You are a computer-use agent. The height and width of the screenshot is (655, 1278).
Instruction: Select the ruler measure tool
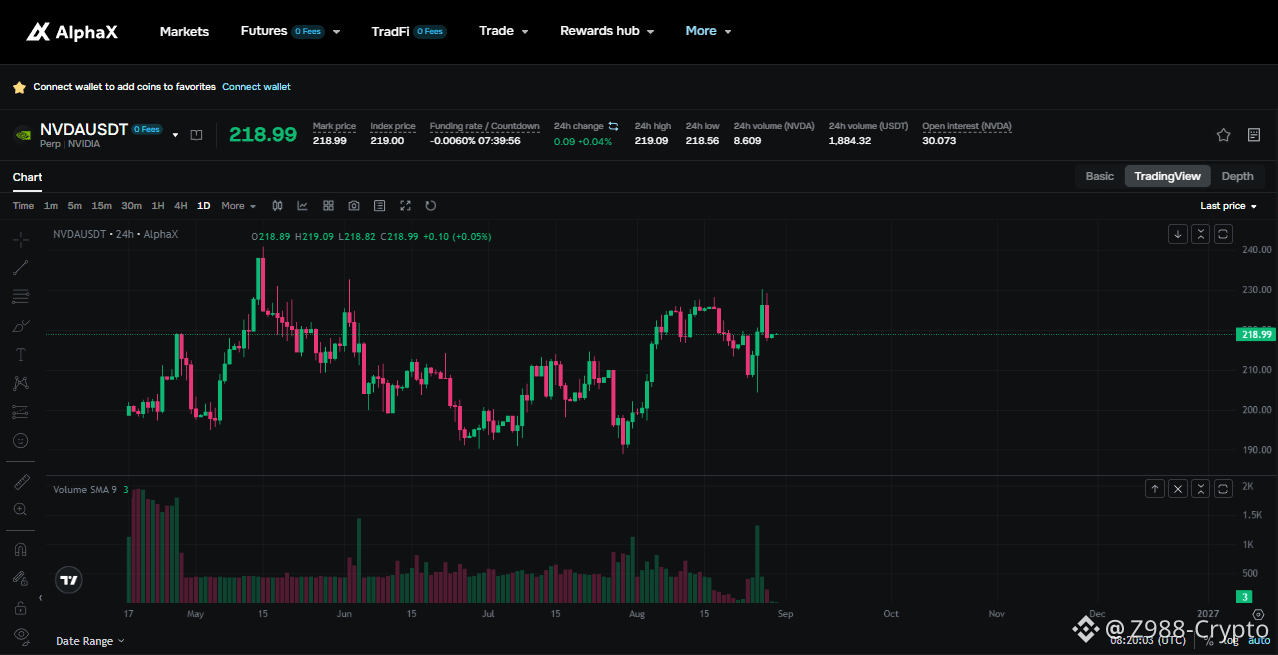(x=21, y=482)
